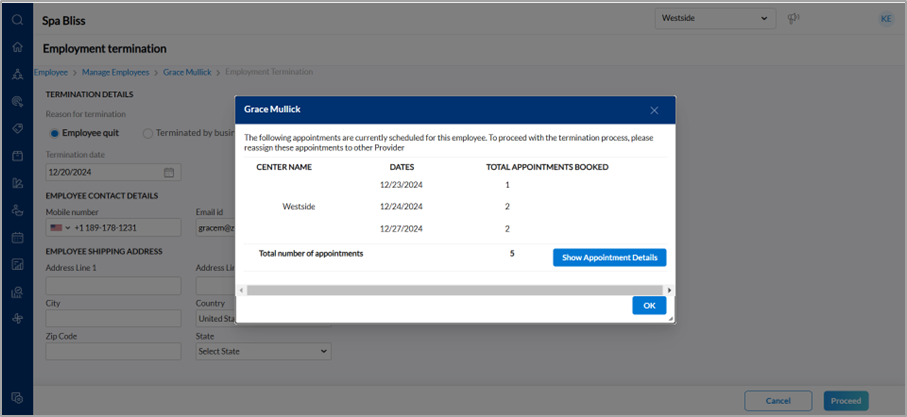This screenshot has height=417, width=907.
Task: Click the 12/23/2024 date cell
Action: click(x=401, y=185)
